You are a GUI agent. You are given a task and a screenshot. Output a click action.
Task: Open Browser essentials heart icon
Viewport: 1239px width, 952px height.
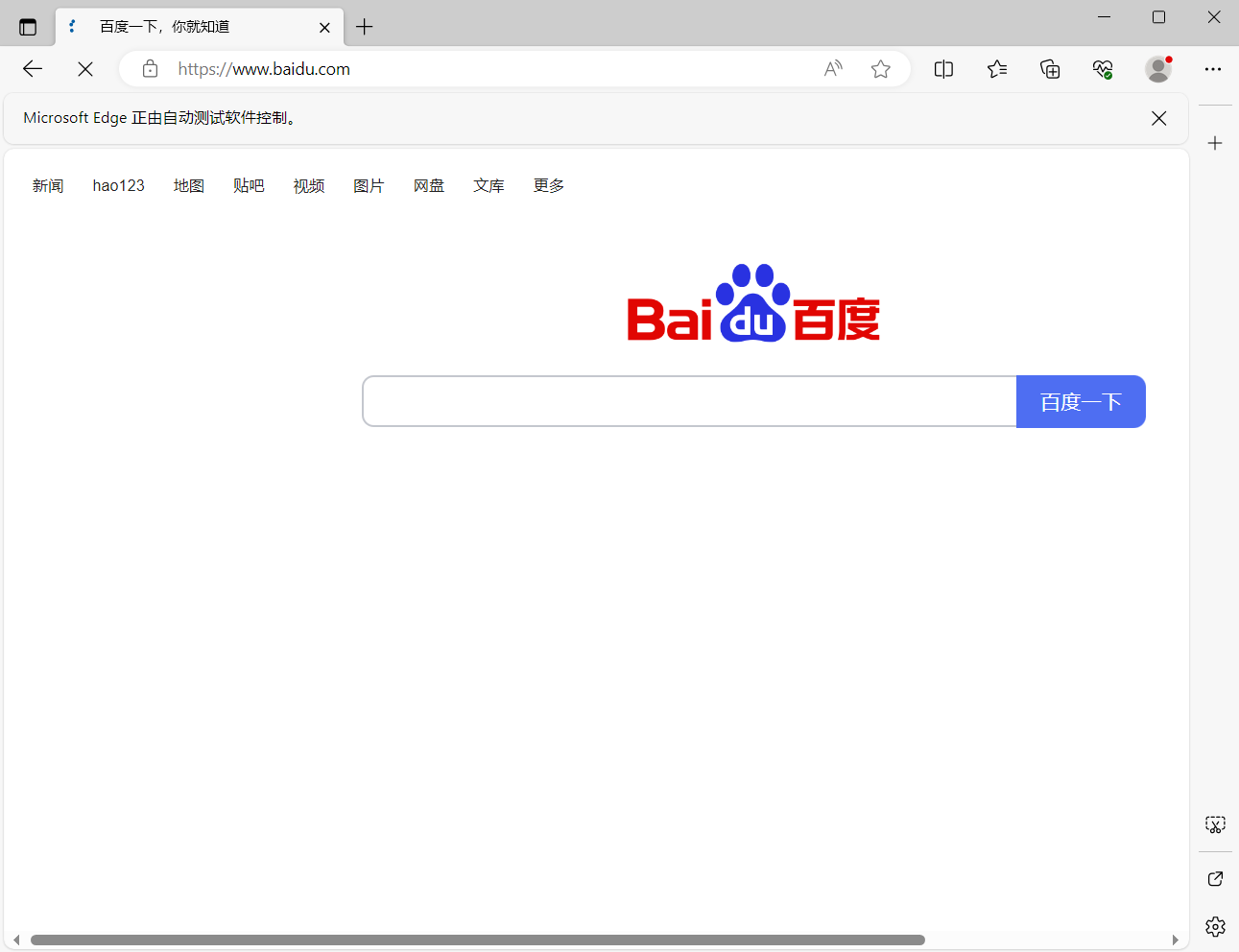1103,69
